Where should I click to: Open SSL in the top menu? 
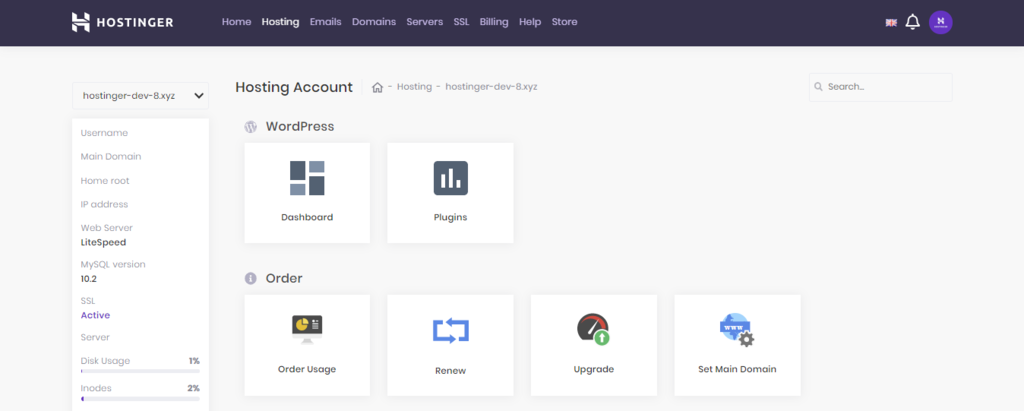461,22
